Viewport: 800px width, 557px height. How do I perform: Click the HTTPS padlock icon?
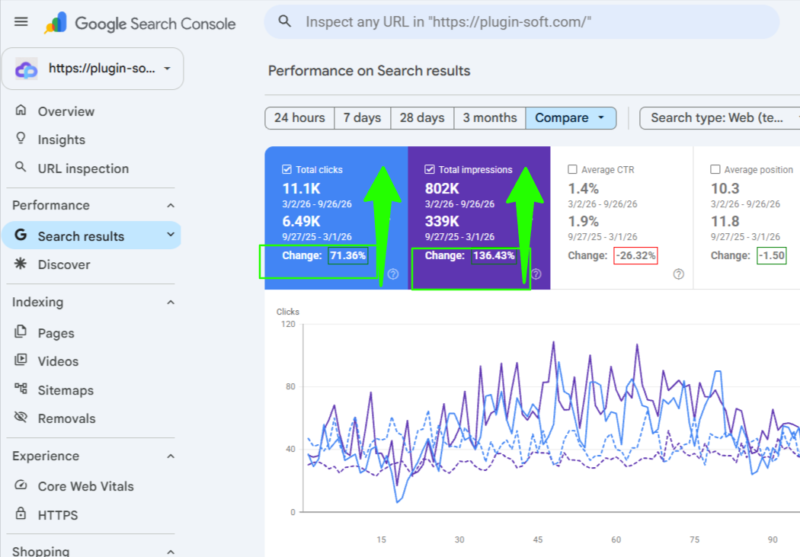(x=20, y=513)
